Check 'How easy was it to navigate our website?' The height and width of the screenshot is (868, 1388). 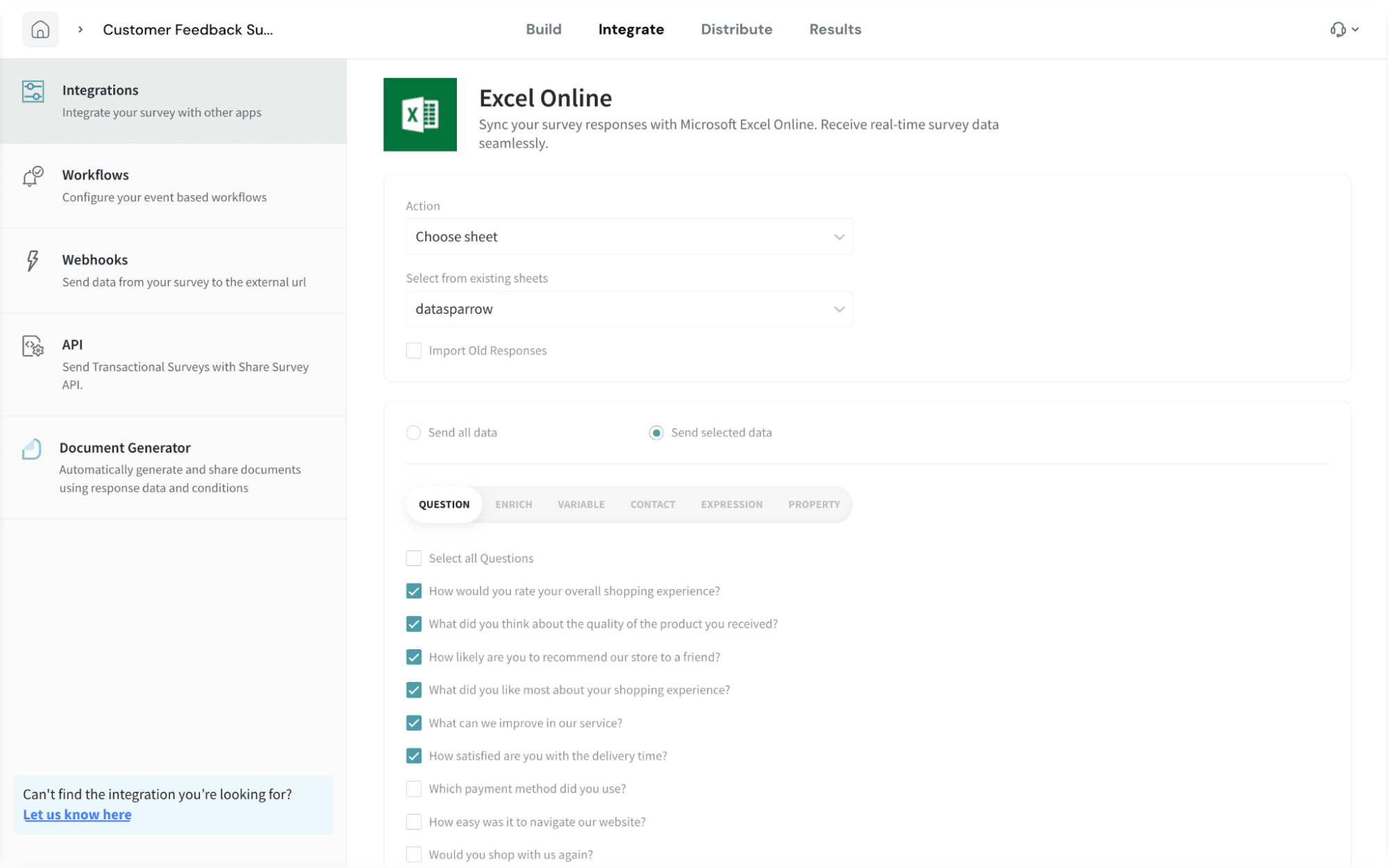[414, 822]
